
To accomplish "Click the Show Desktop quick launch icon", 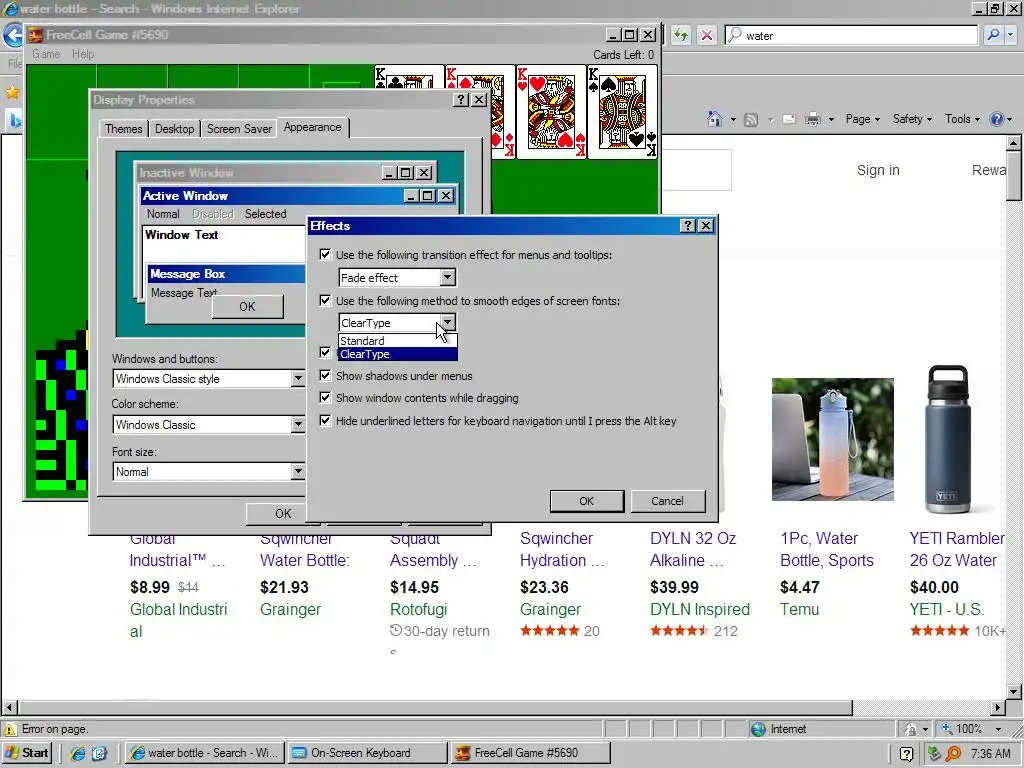I will point(99,754).
